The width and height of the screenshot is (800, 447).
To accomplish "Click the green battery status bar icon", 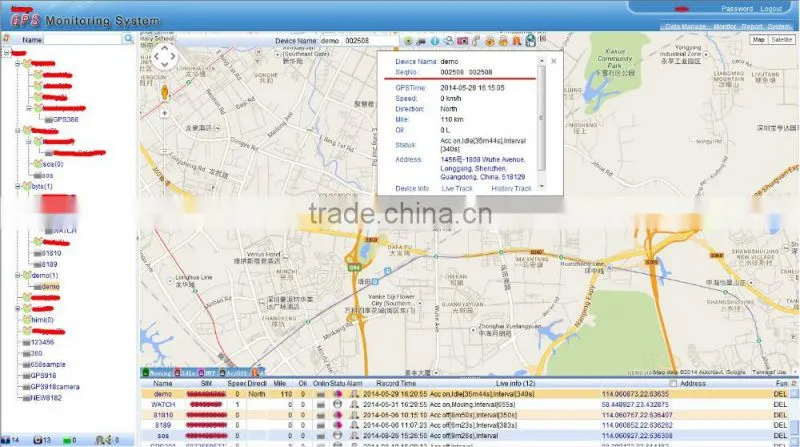I will pos(67,440).
